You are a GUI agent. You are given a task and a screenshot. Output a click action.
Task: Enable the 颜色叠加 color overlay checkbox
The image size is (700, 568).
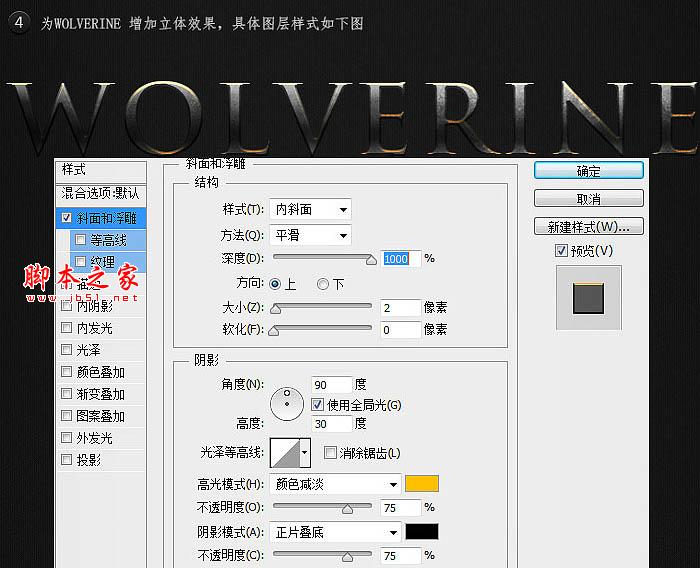[x=67, y=372]
